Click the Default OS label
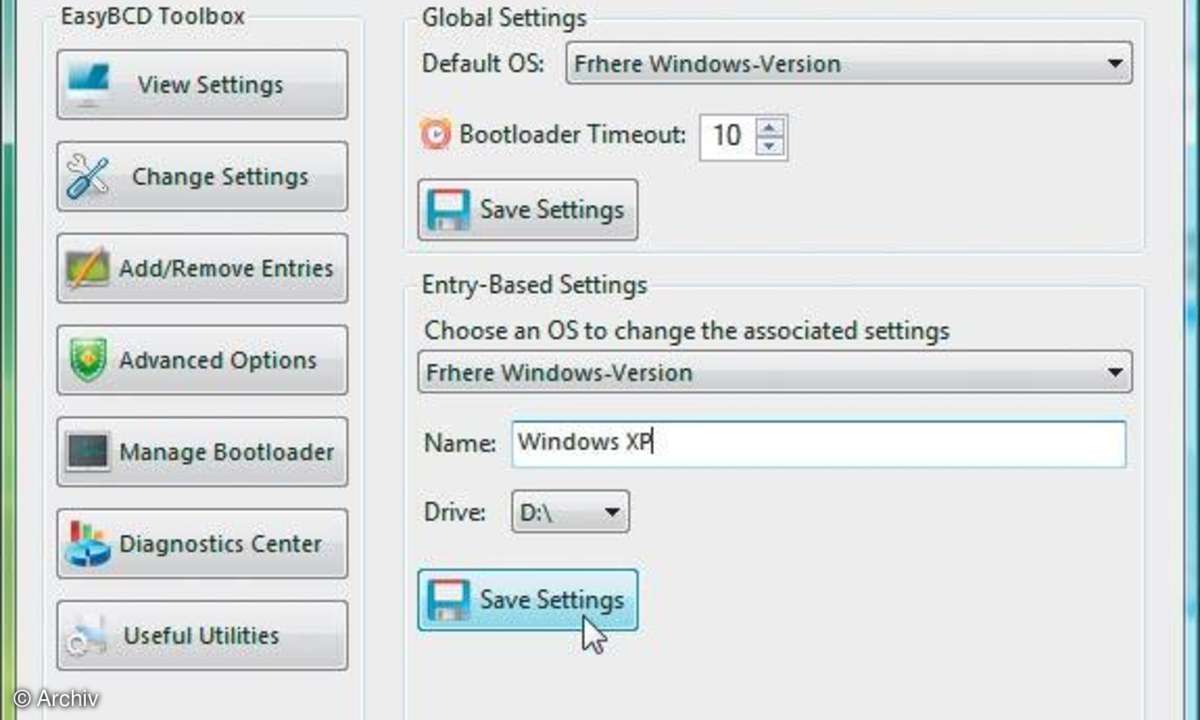 pos(484,63)
